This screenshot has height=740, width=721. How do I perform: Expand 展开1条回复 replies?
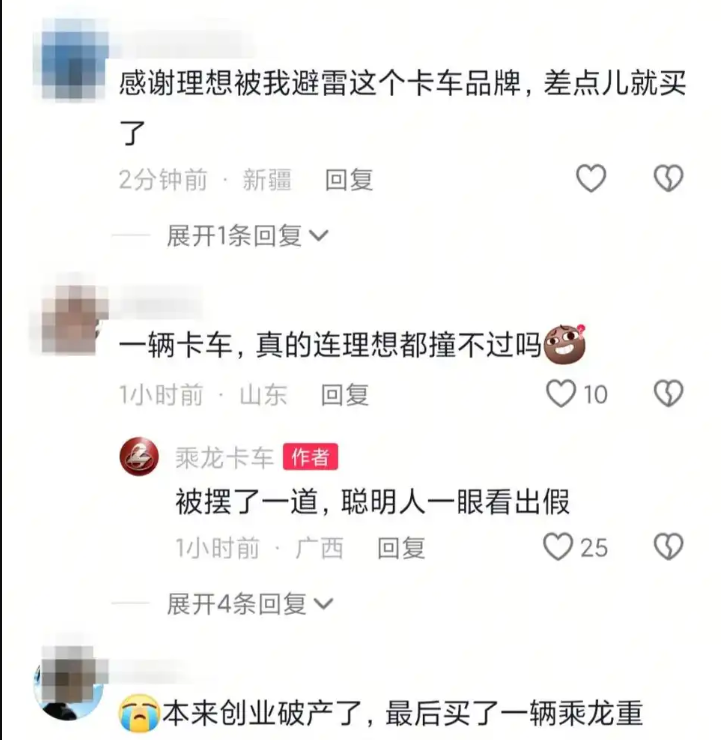(x=247, y=235)
